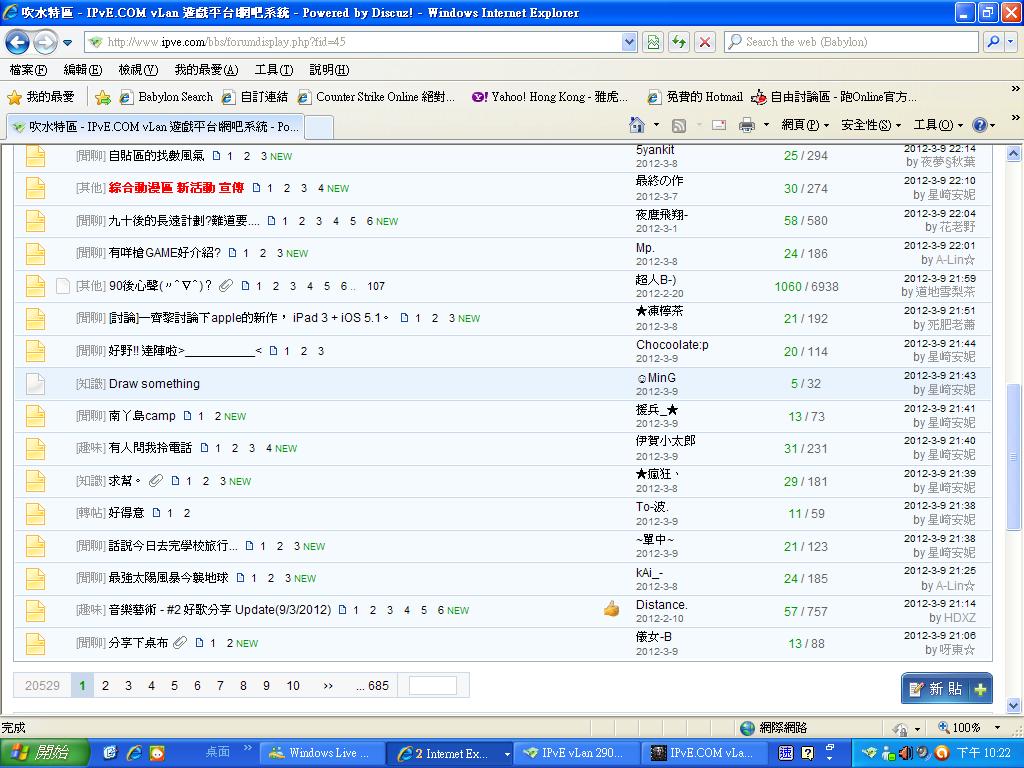Click the Windows 開始 Start button
This screenshot has width=1024, height=768.
coord(44,753)
